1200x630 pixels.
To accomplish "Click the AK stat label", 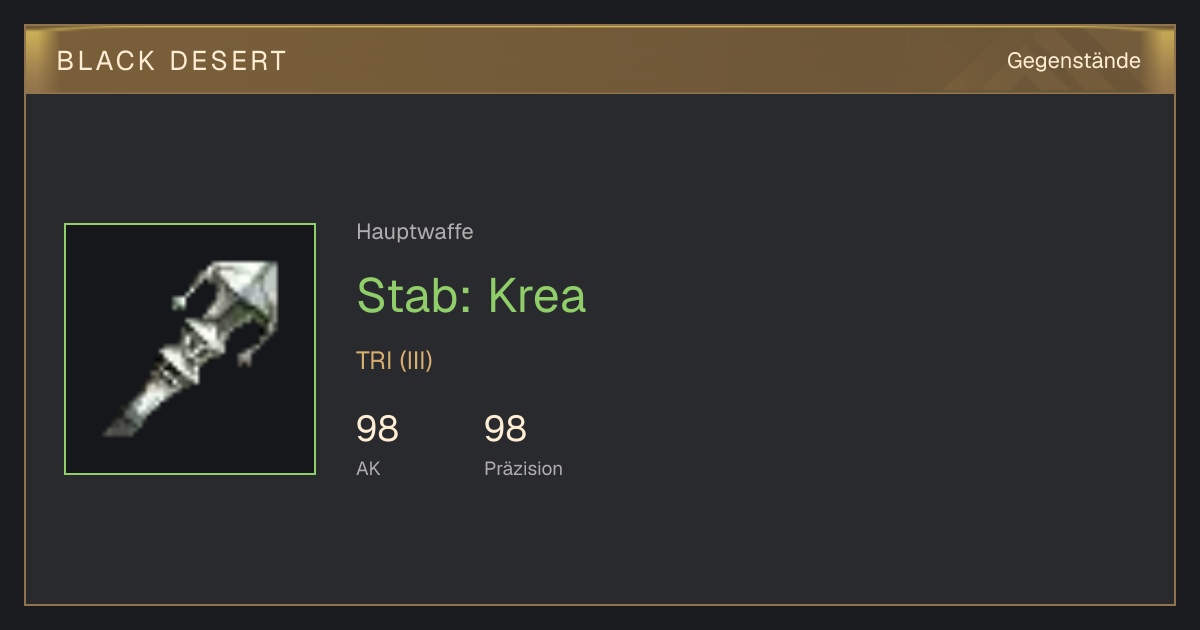I will [369, 468].
